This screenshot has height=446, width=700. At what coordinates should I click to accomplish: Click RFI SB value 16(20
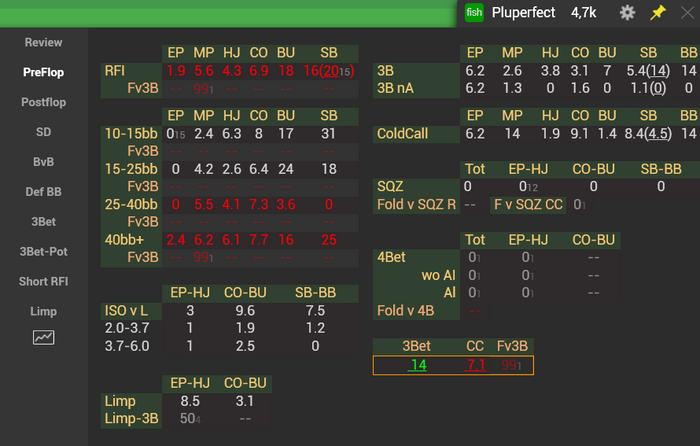point(329,71)
